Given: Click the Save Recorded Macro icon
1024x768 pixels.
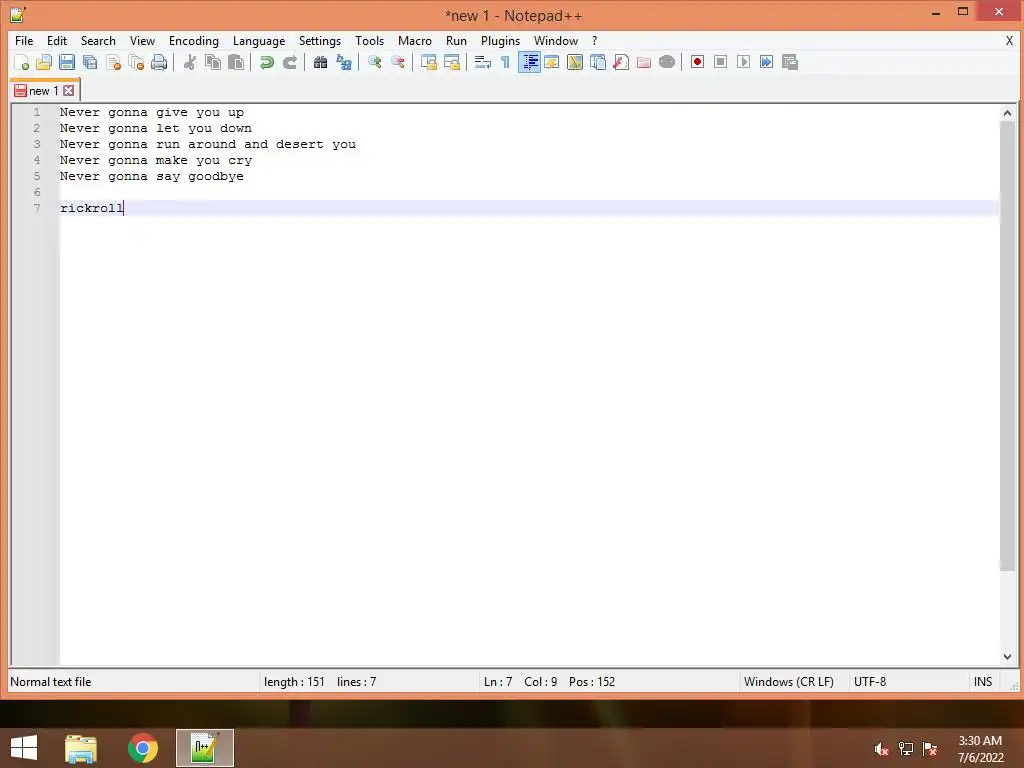Looking at the screenshot, I should point(790,62).
